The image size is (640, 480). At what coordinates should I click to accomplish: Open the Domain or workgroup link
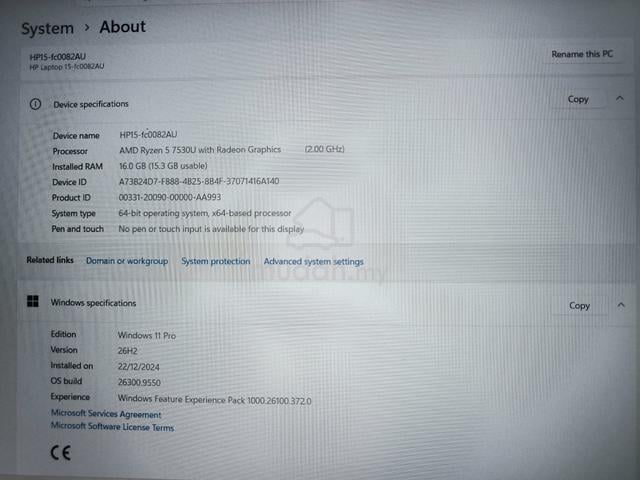pyautogui.click(x=127, y=261)
